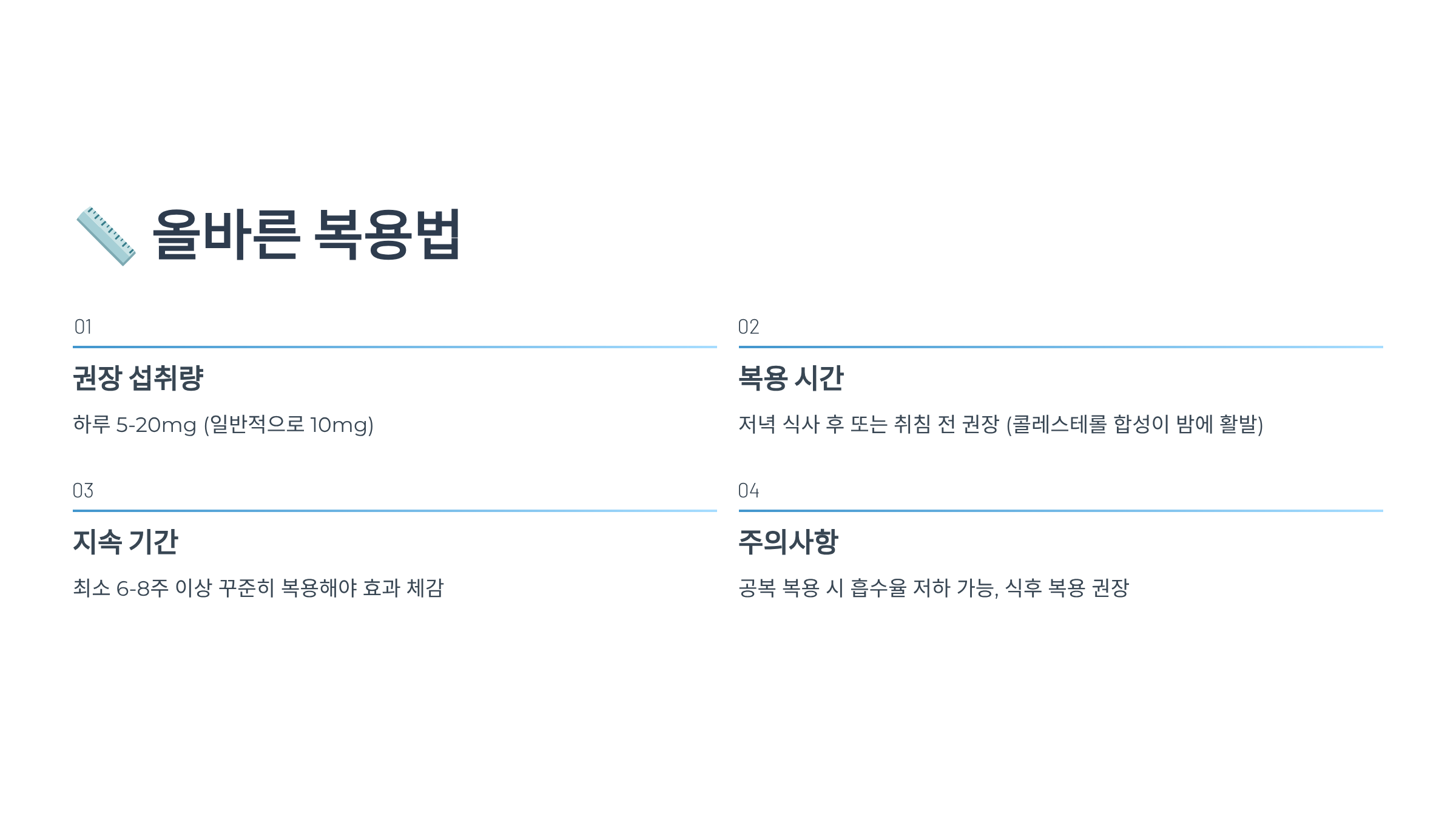Click the description starting with 공복 복용 시
1456x819 pixels.
click(933, 588)
